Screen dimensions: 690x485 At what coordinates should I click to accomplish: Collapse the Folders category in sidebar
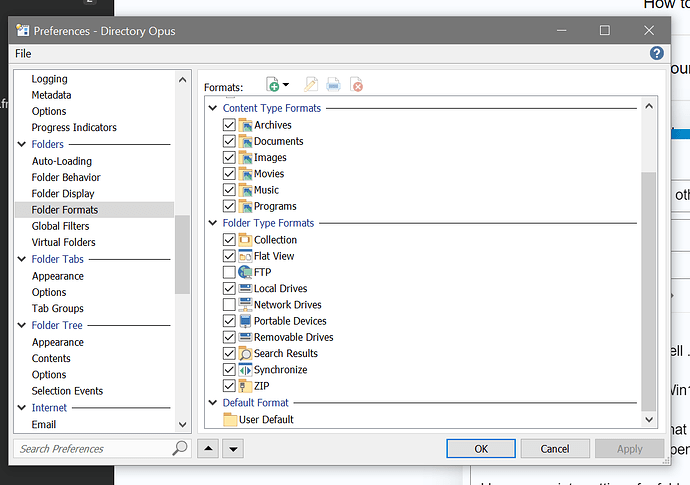click(x=22, y=144)
